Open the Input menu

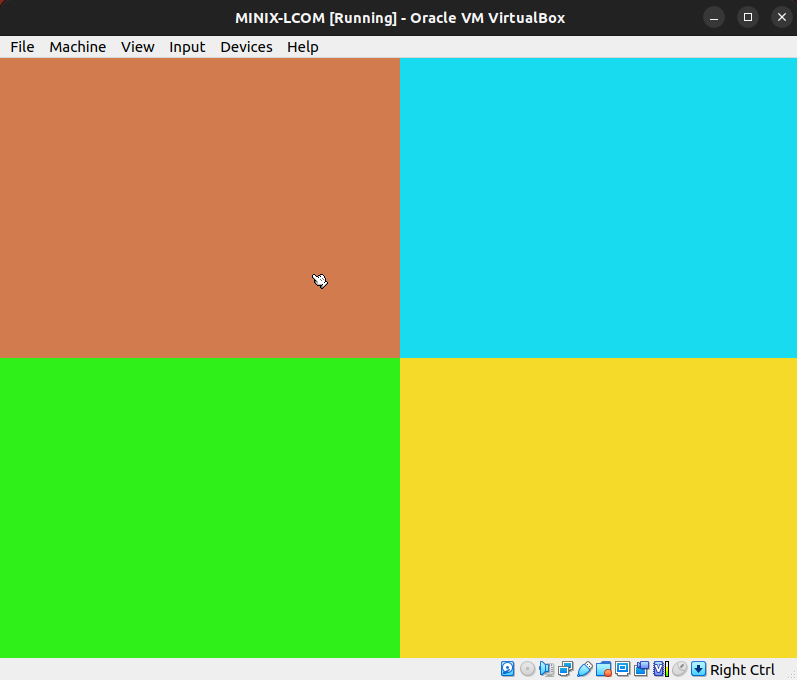tap(187, 47)
